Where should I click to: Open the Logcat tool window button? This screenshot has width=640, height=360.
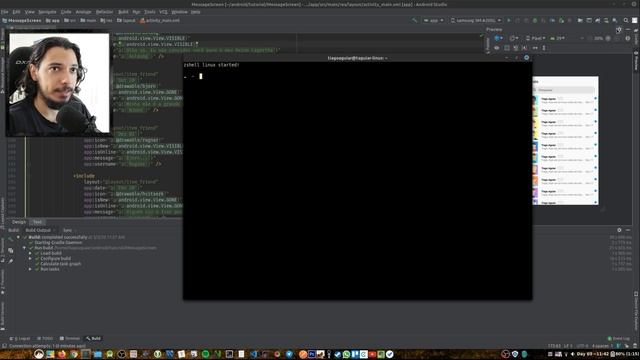pyautogui.click(x=20, y=338)
